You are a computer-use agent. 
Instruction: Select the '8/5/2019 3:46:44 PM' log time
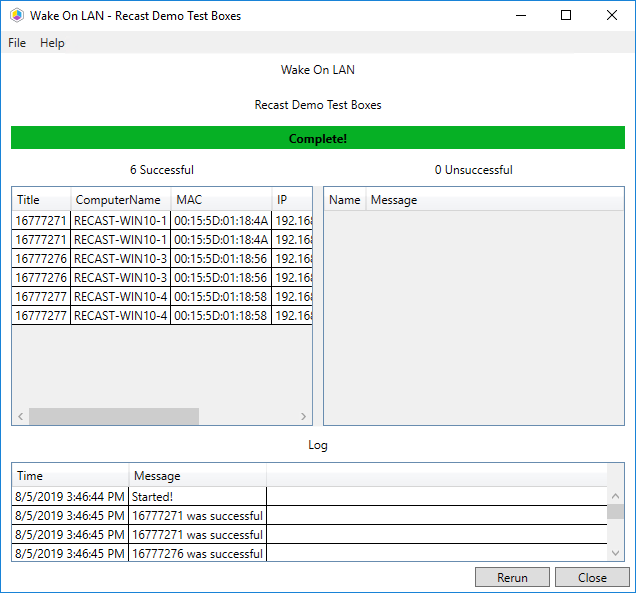[x=70, y=496]
